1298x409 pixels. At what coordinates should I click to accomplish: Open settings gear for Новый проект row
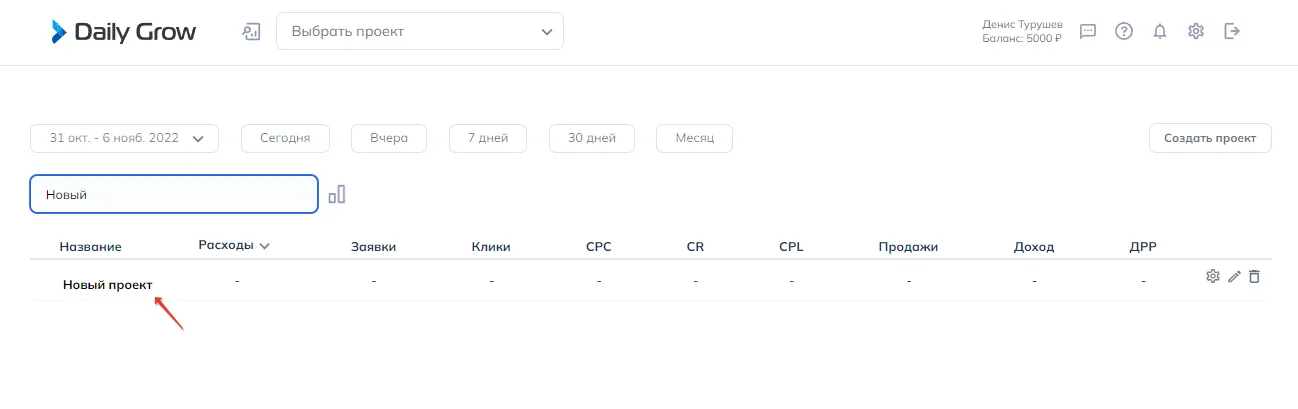click(x=1213, y=276)
